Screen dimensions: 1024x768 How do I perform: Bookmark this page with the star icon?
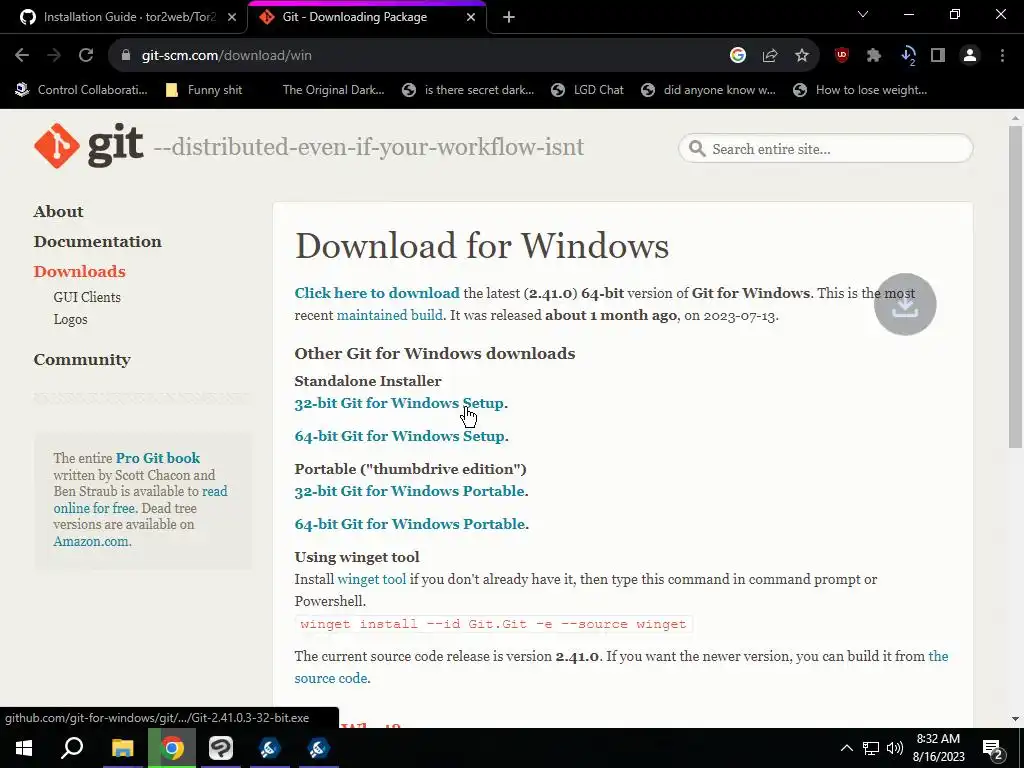coord(802,56)
